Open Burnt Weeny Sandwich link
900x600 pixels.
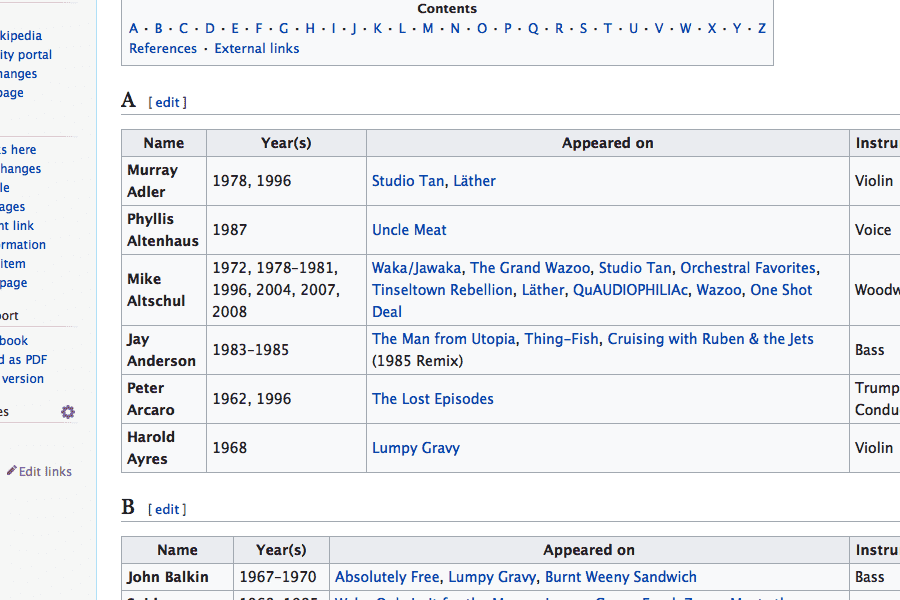pyautogui.click(x=620, y=577)
